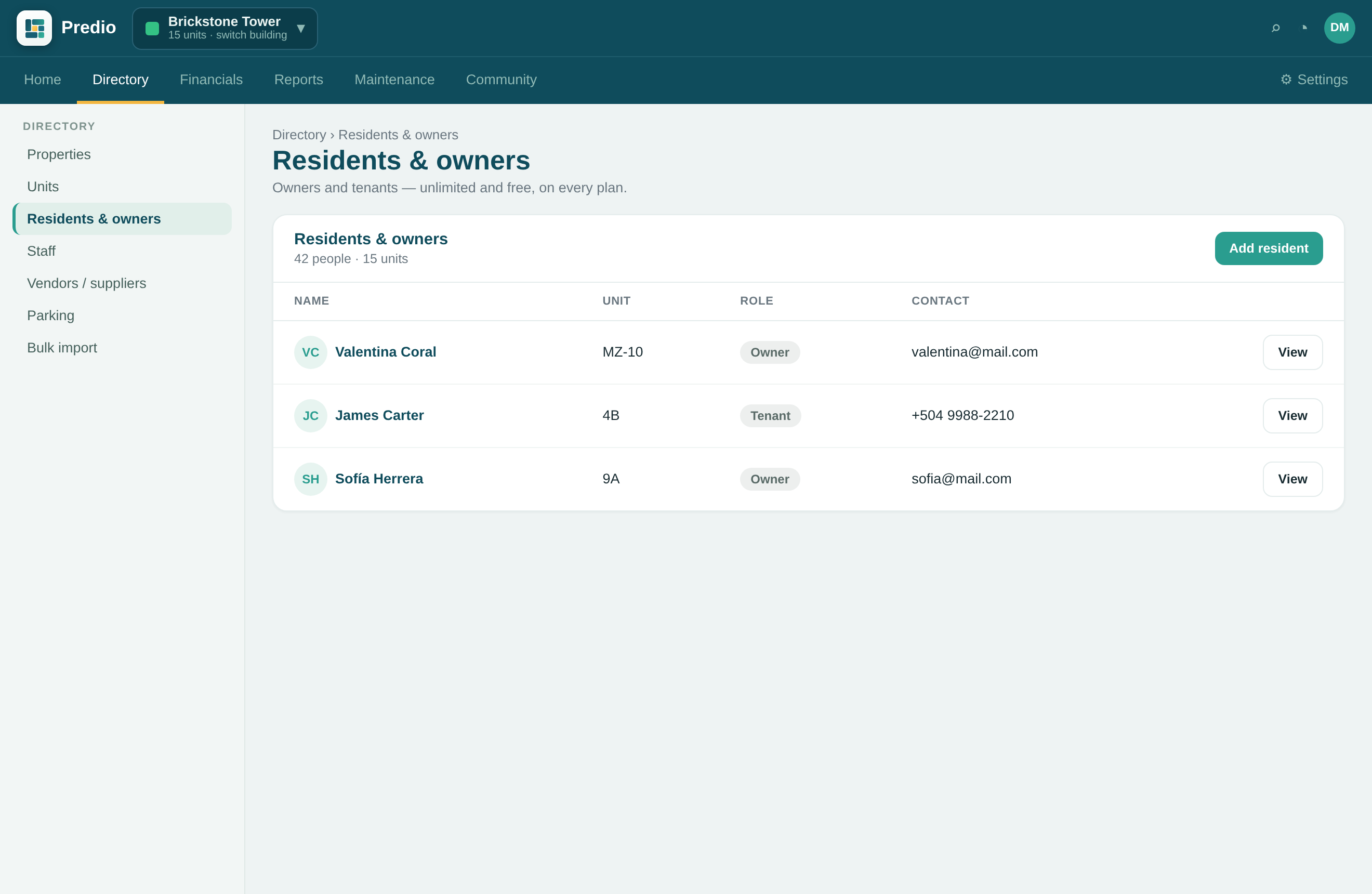Click the Directory breadcrumb link
Screen dimensions: 1372x894
pos(299,135)
